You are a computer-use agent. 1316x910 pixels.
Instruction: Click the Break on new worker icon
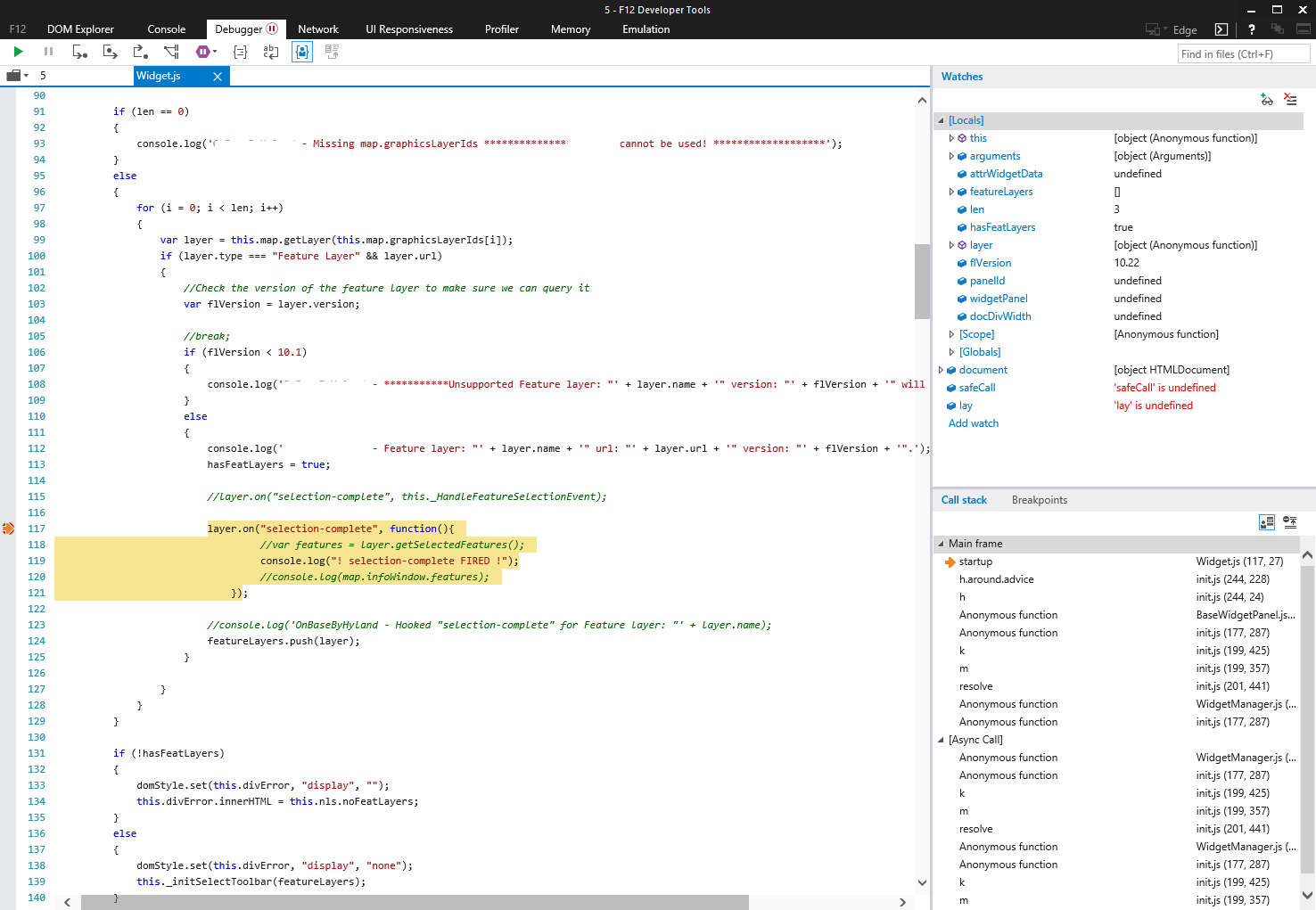click(x=171, y=52)
